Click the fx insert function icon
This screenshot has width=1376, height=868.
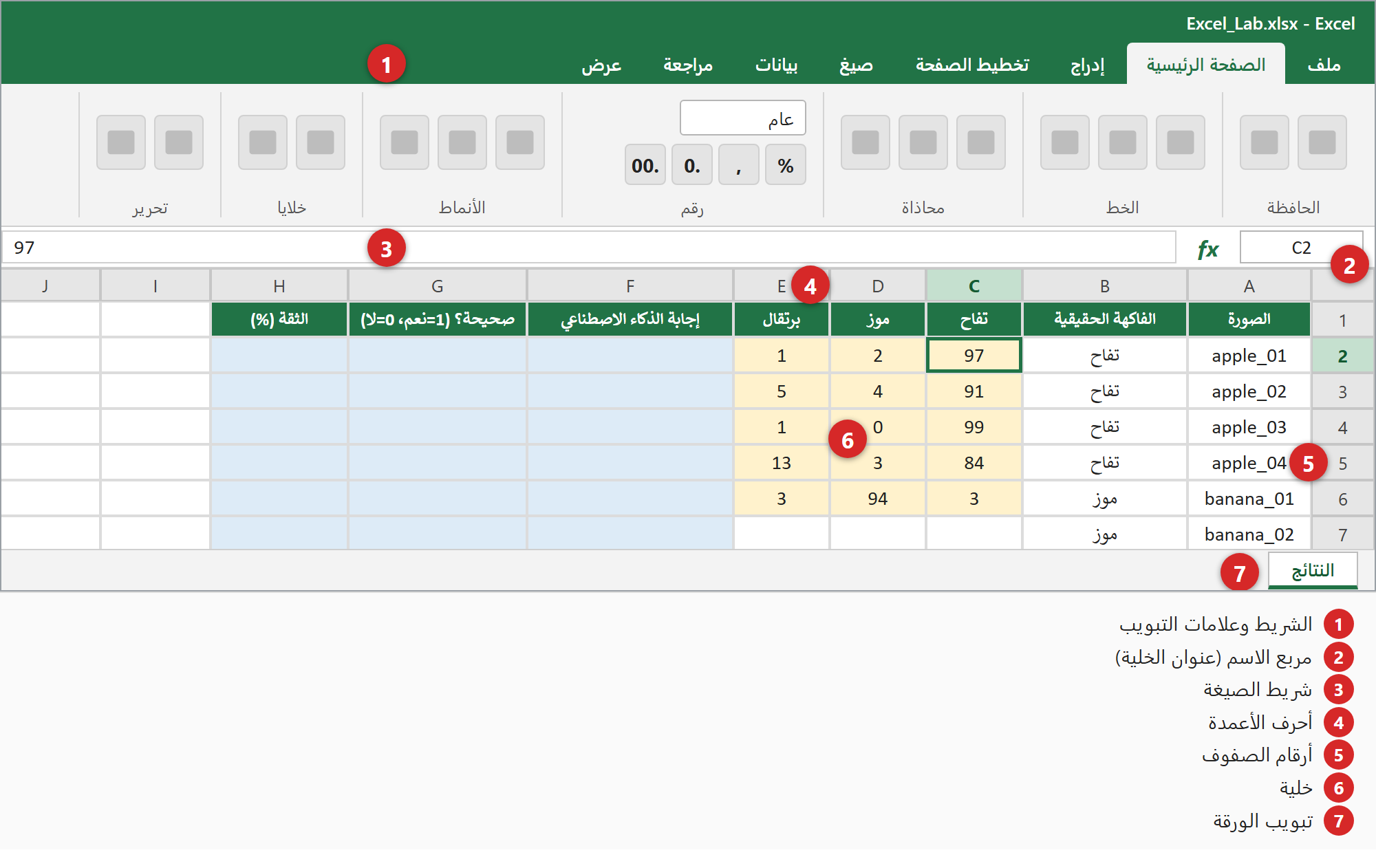tap(1208, 248)
